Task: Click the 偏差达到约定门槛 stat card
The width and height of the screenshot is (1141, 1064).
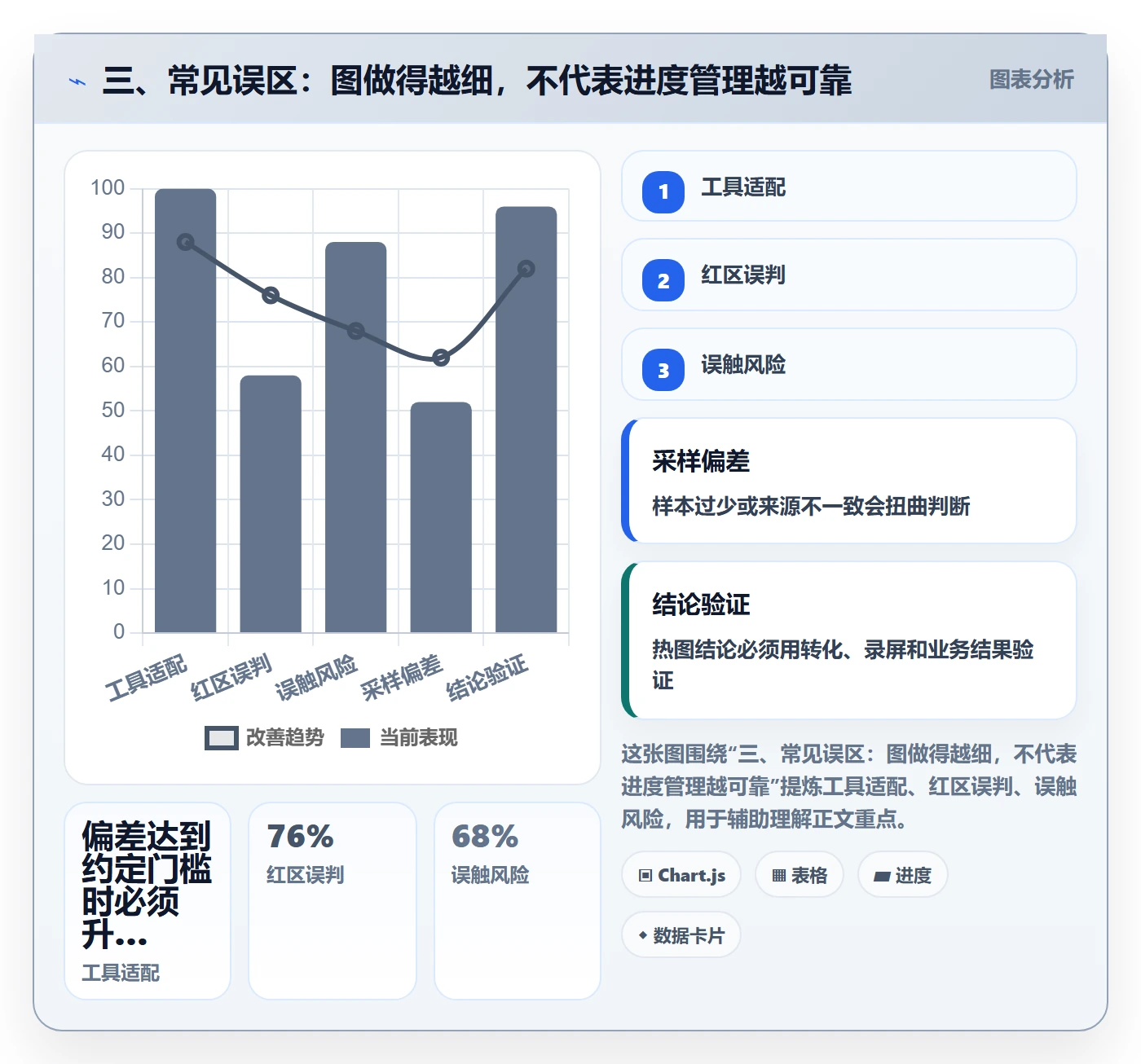Action: [x=148, y=901]
